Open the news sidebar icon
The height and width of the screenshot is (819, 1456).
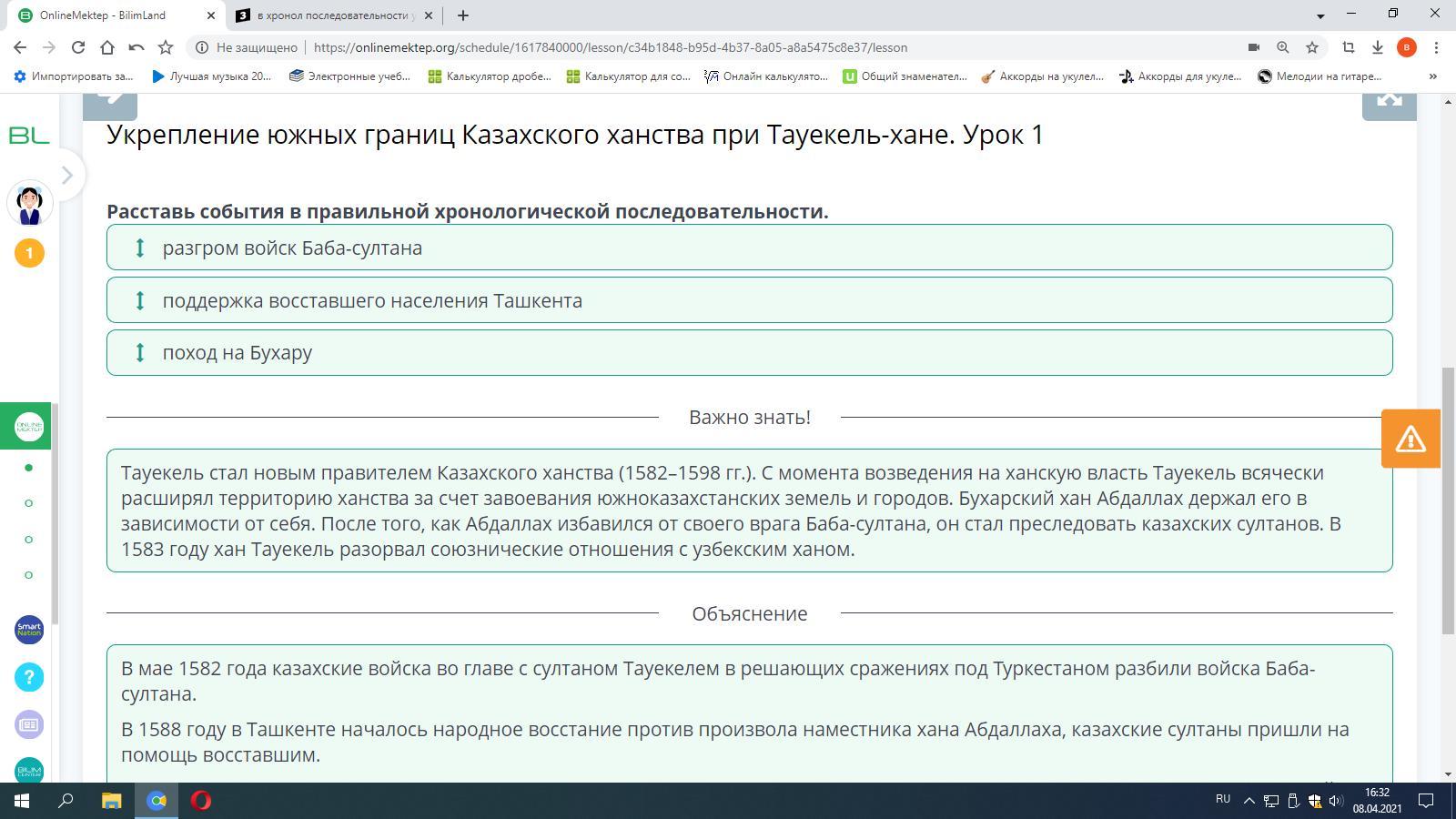pos(29,725)
